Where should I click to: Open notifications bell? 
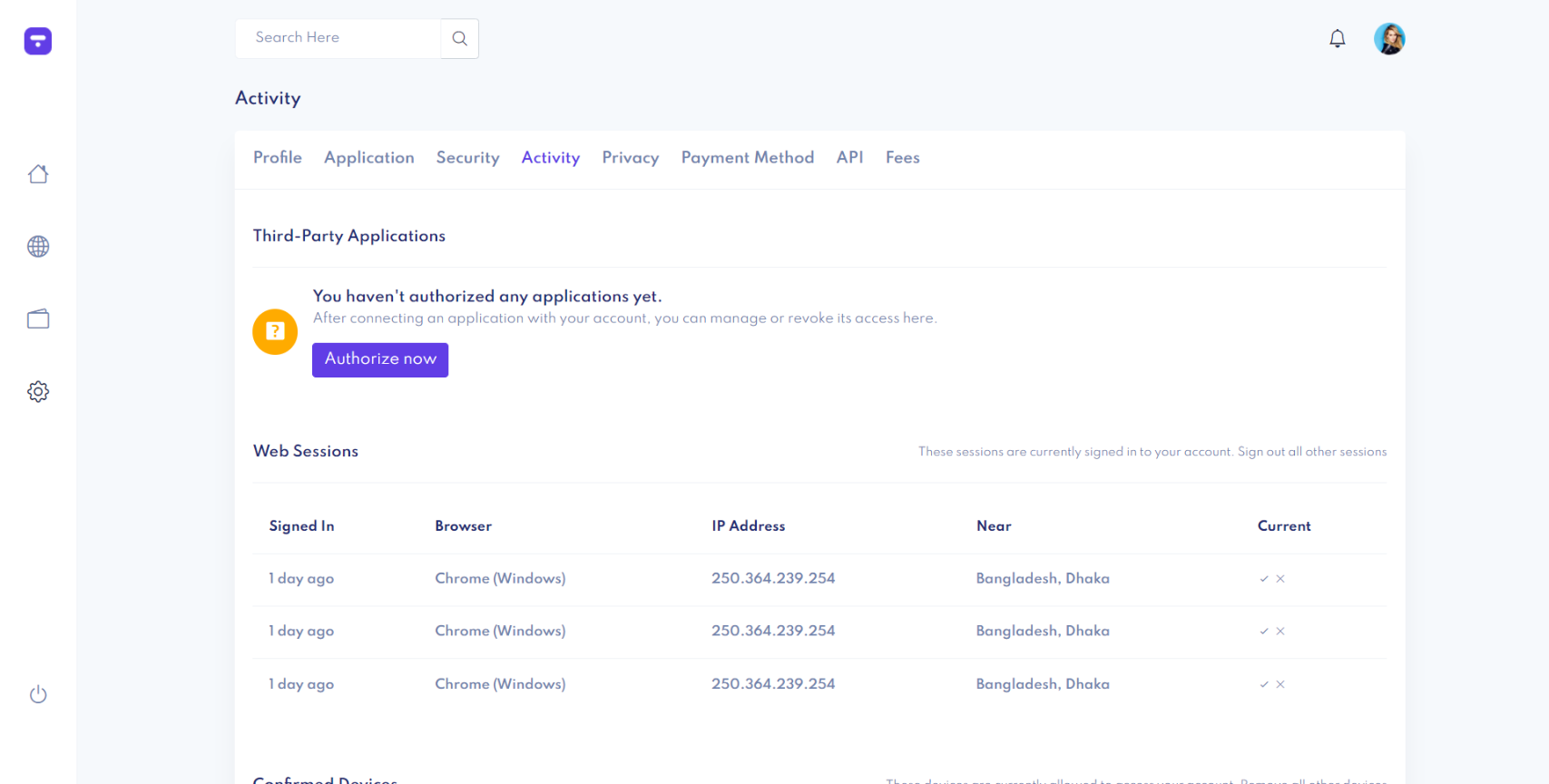1337,39
